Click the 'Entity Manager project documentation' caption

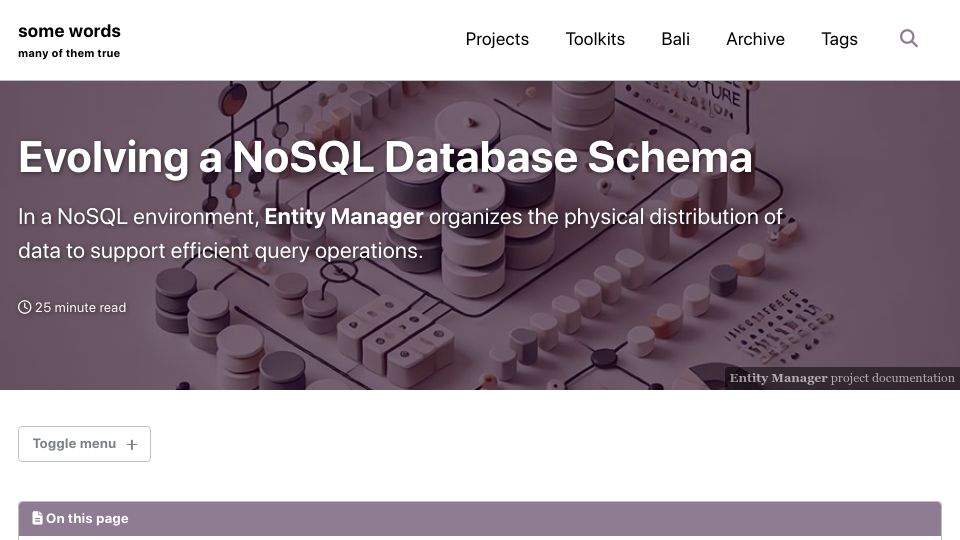[842, 378]
